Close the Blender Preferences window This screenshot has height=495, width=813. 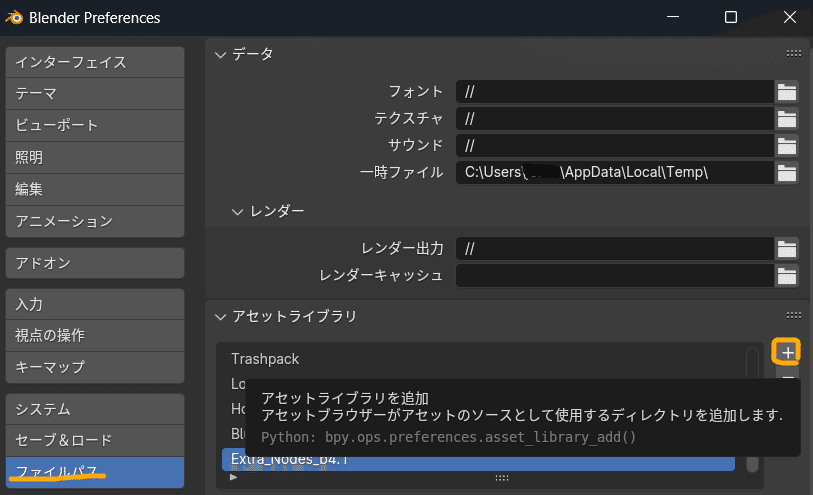790,17
